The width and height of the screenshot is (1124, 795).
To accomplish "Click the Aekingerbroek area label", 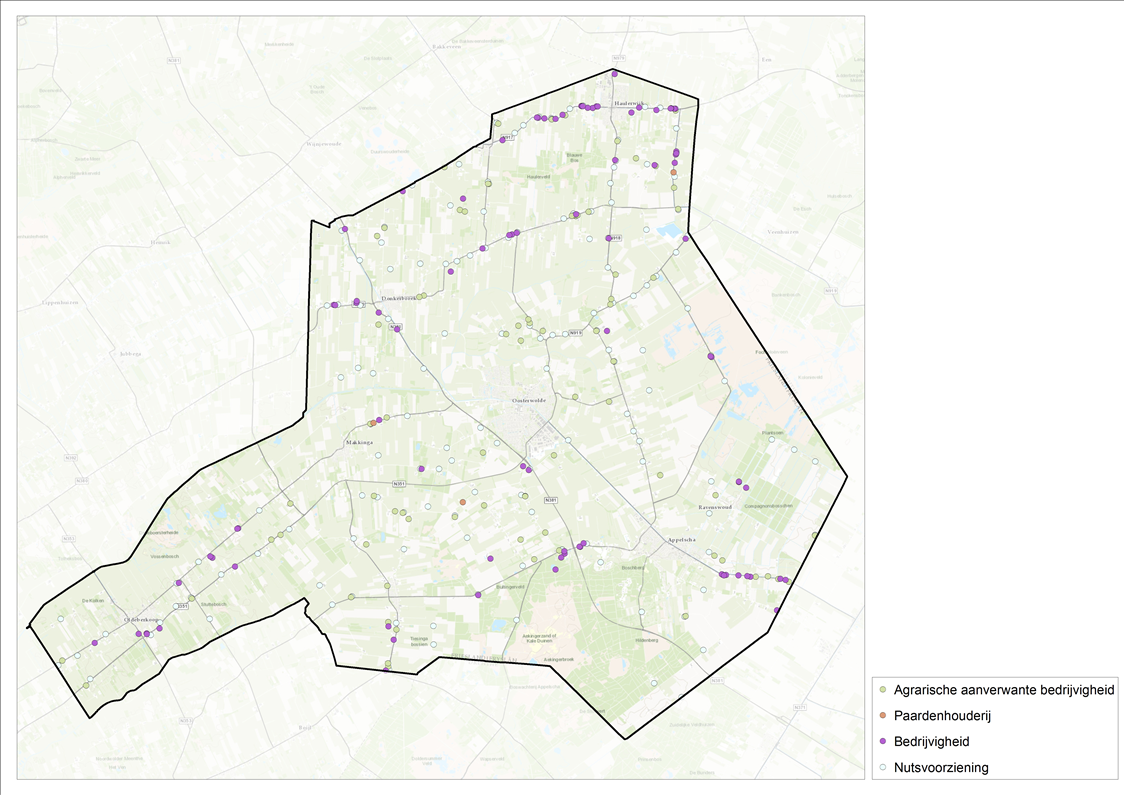I will pyautogui.click(x=559, y=658).
